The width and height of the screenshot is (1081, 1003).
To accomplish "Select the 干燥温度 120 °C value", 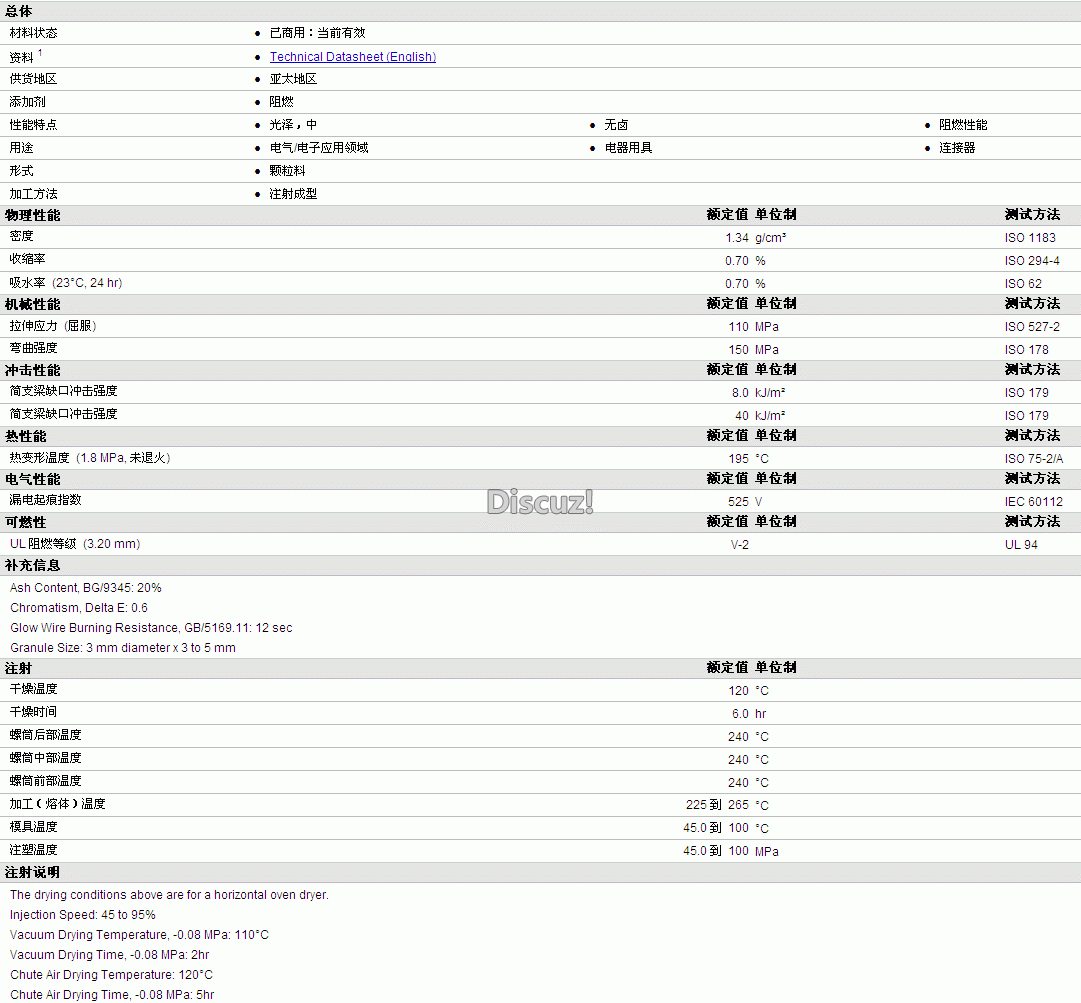I will pyautogui.click(x=749, y=691).
